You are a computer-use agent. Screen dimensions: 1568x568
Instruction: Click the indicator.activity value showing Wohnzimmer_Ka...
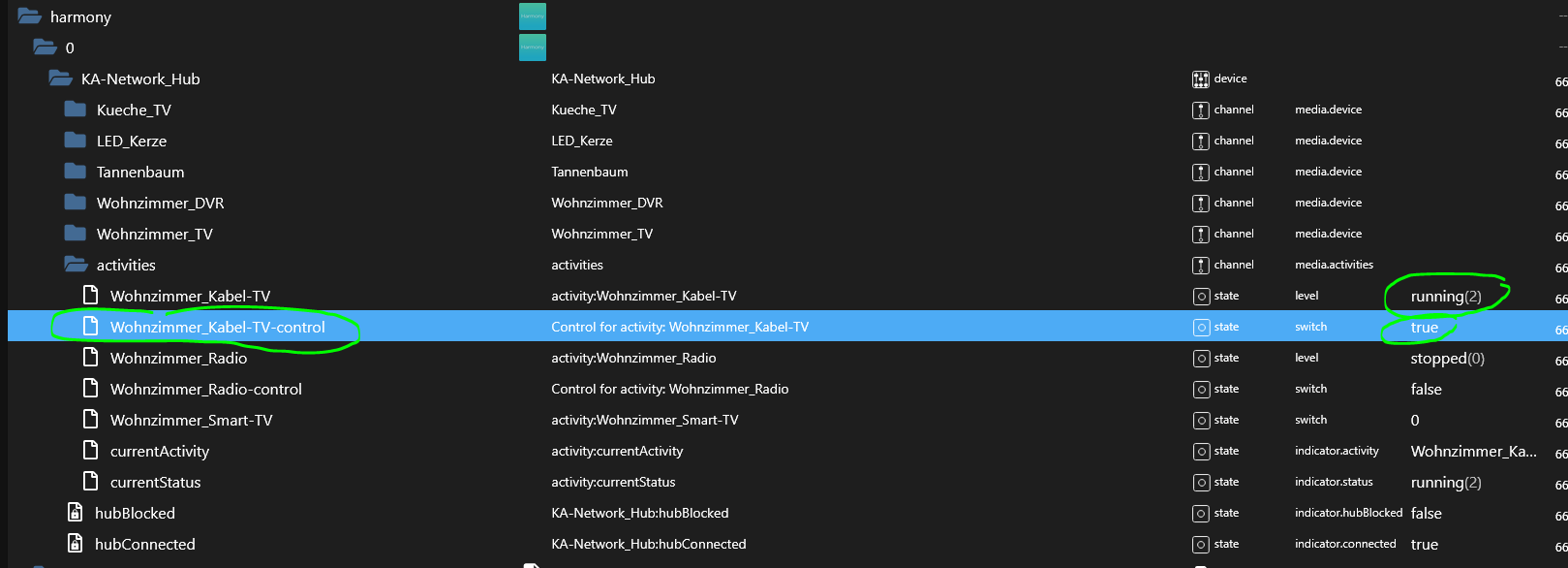[1473, 451]
